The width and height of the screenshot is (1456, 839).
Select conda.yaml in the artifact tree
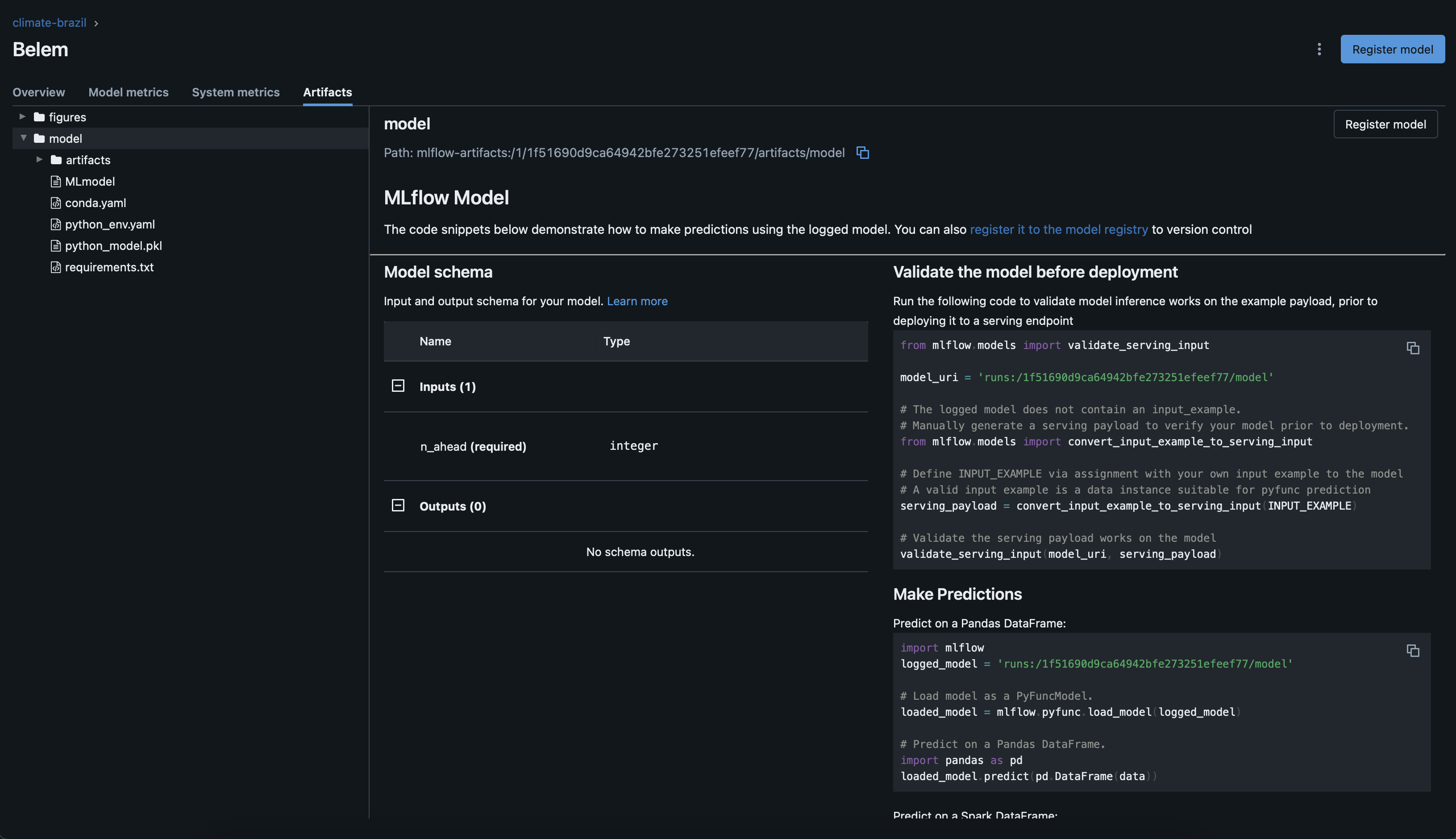[x=96, y=203]
